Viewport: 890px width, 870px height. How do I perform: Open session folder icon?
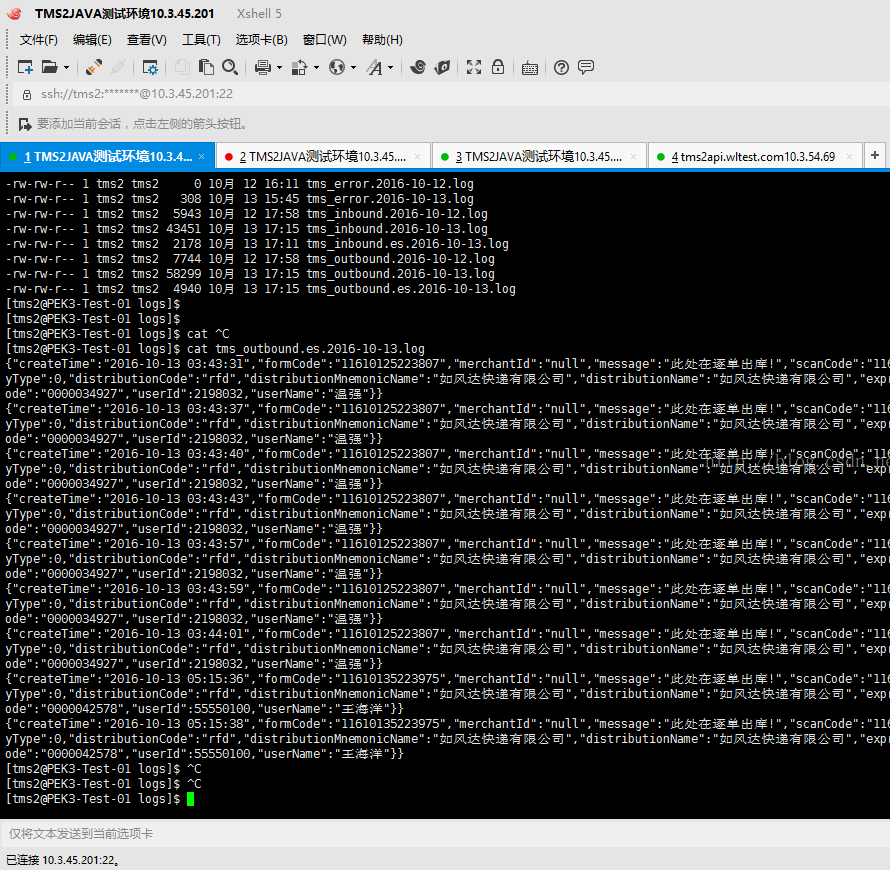pos(49,68)
